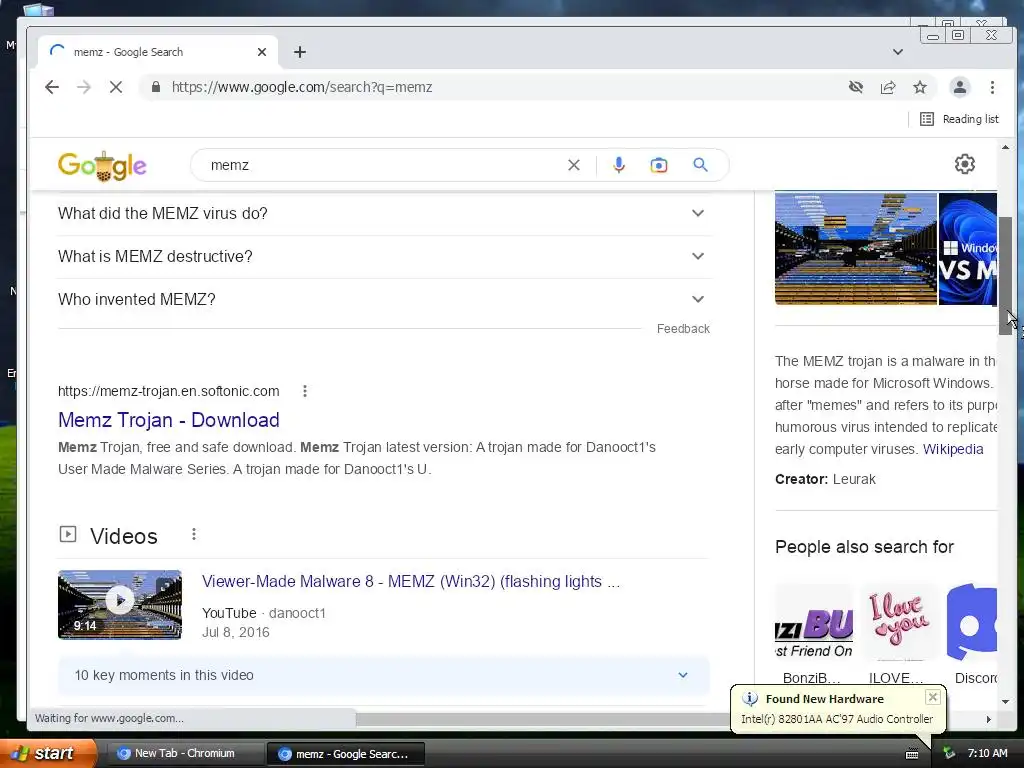Play the 9:14 MEMZ video thumbnail
This screenshot has height=768, width=1024.
pos(120,605)
